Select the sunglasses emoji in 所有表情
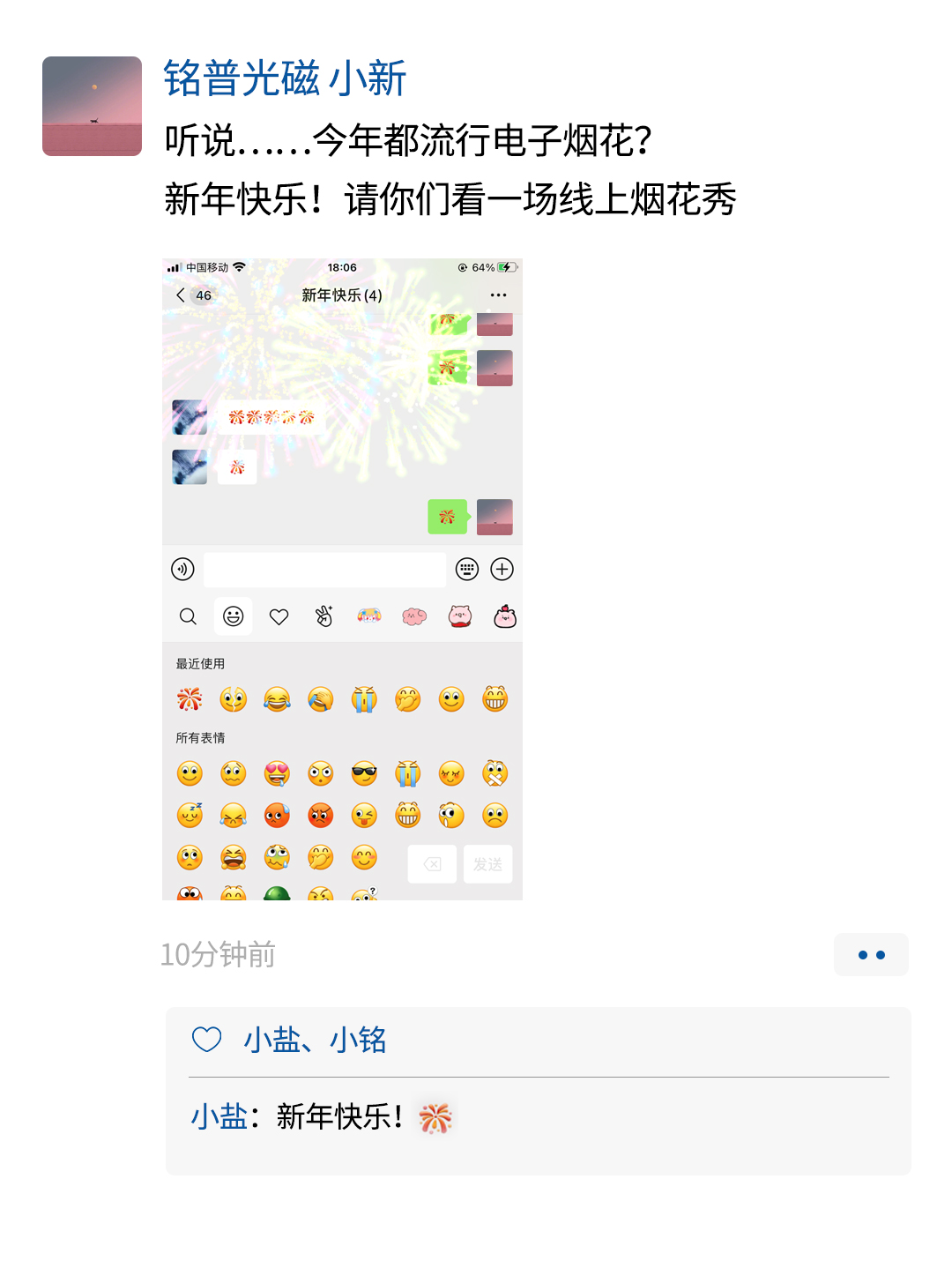The image size is (952, 1261). tap(364, 773)
